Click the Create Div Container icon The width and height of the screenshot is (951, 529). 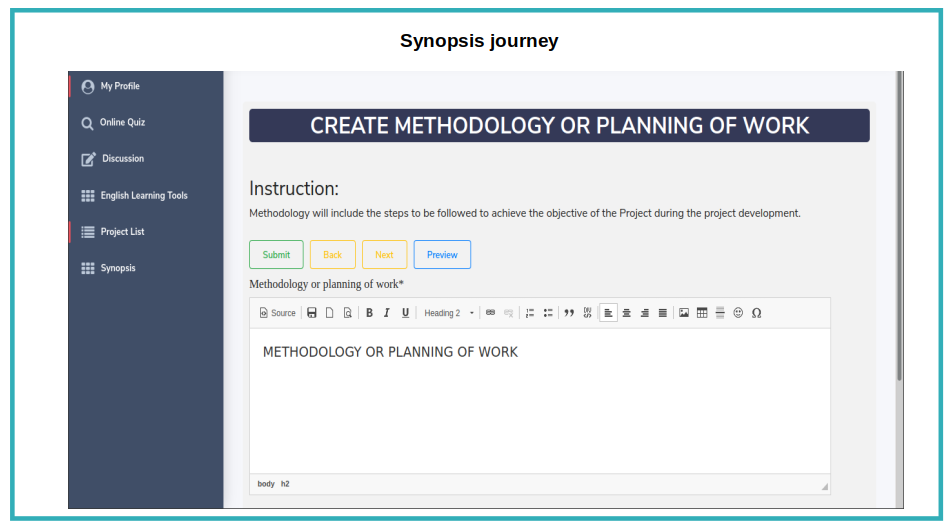(587, 313)
